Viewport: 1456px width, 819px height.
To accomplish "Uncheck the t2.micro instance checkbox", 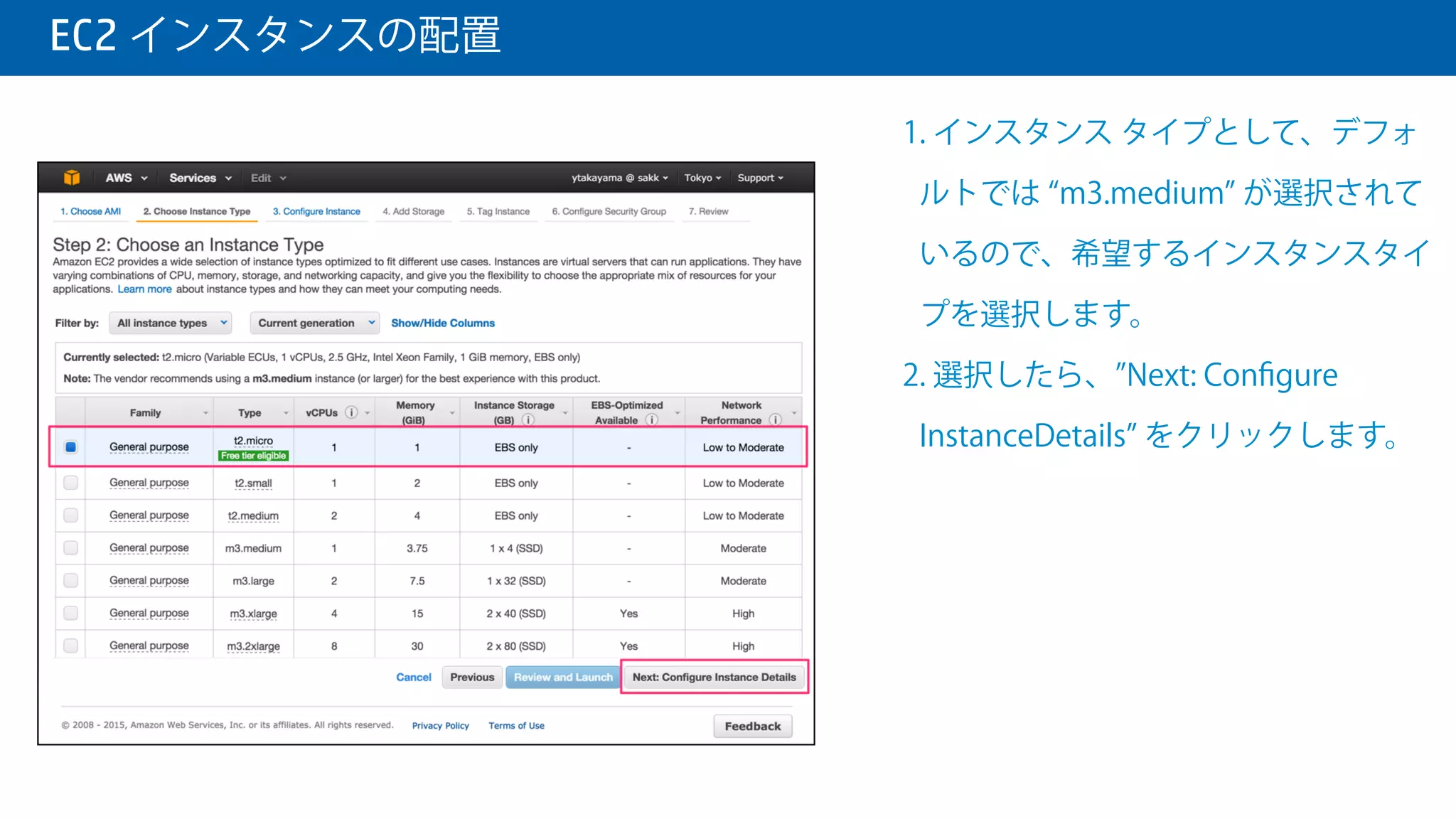I will click(x=70, y=447).
